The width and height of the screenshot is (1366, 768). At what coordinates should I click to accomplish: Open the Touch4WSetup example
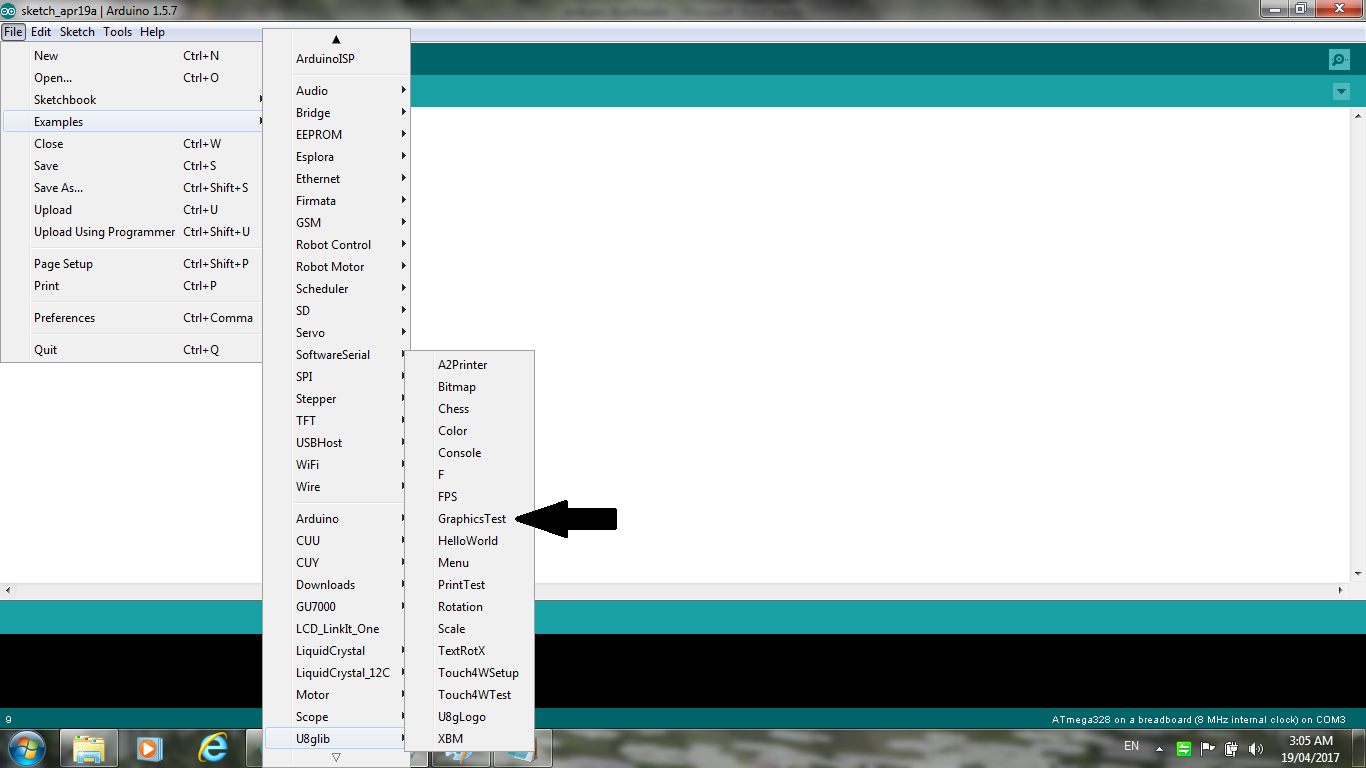pos(470,673)
